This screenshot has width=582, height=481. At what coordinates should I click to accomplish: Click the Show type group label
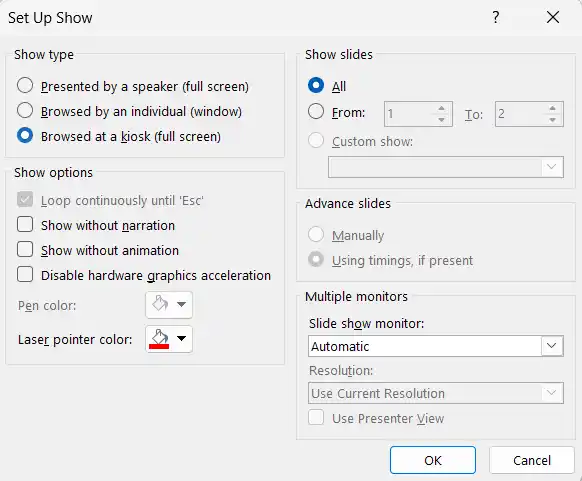[44, 55]
